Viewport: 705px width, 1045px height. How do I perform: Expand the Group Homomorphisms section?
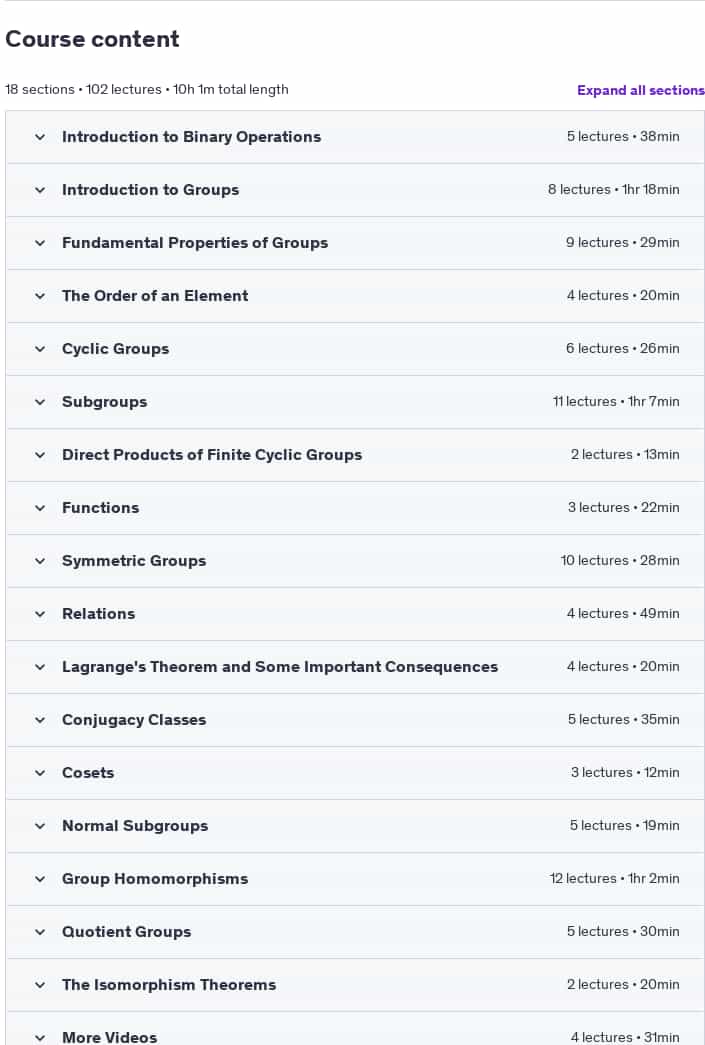[354, 879]
